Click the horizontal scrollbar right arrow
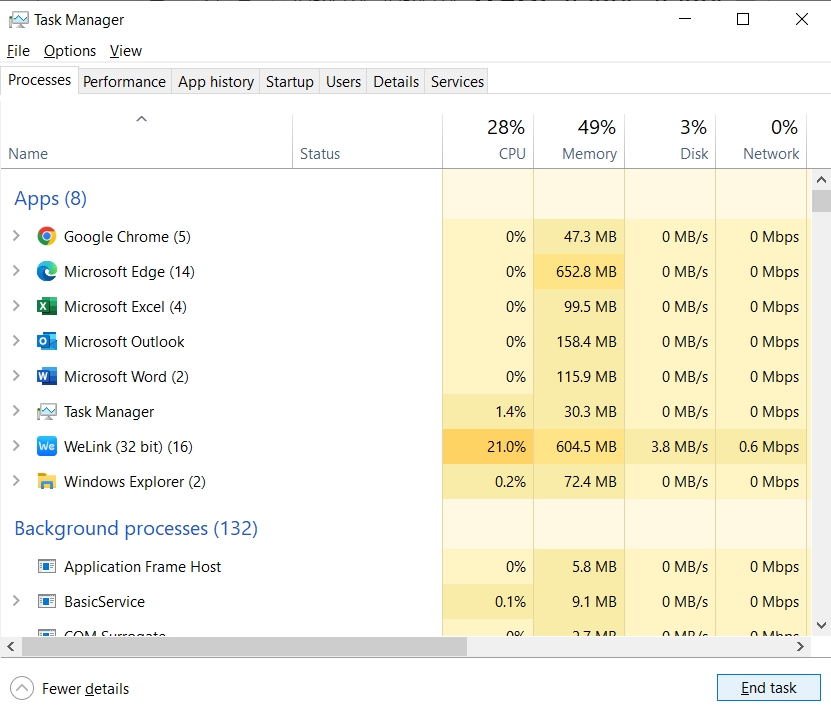 (800, 646)
